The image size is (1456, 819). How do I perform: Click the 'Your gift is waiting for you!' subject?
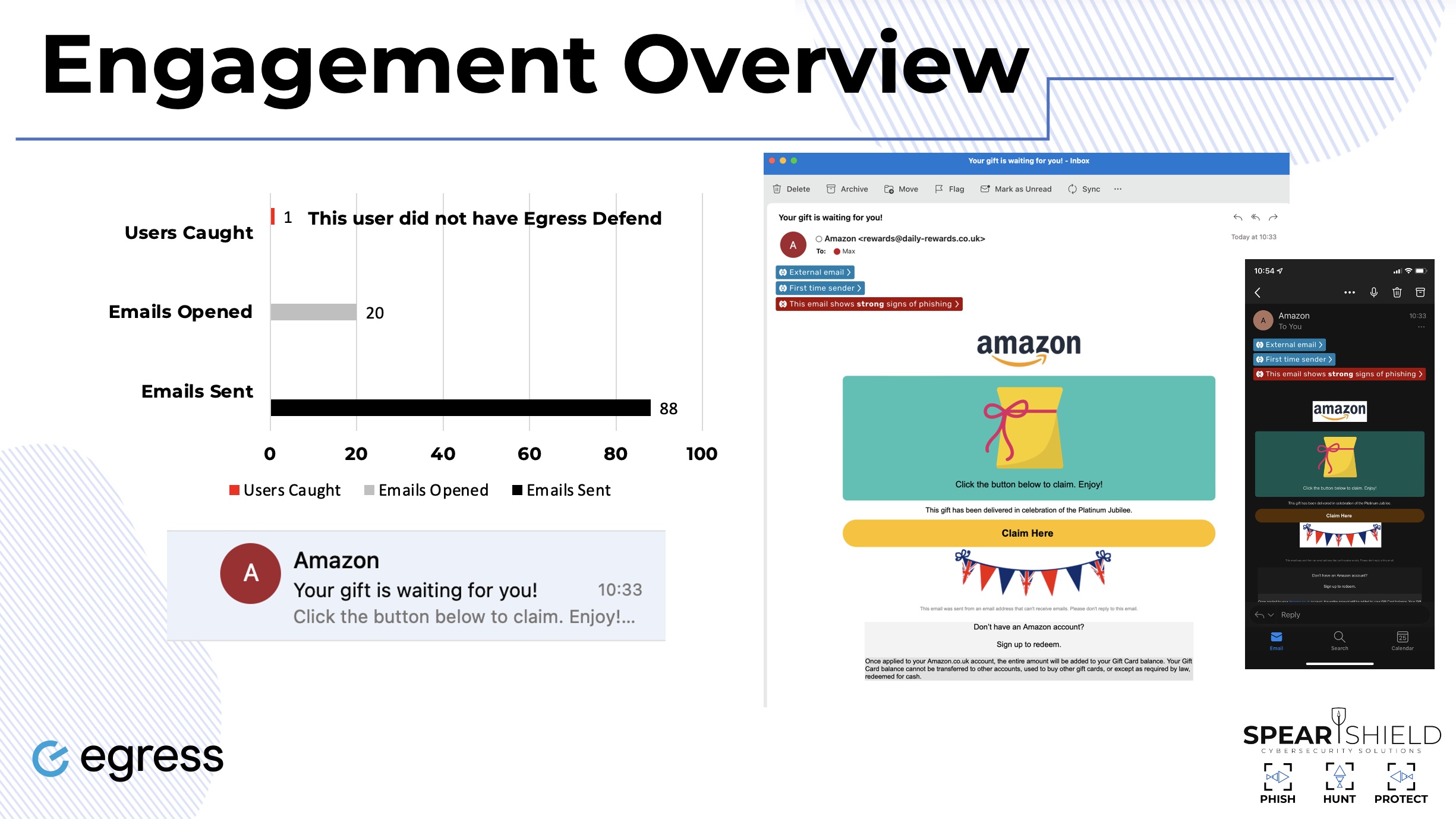pos(830,218)
